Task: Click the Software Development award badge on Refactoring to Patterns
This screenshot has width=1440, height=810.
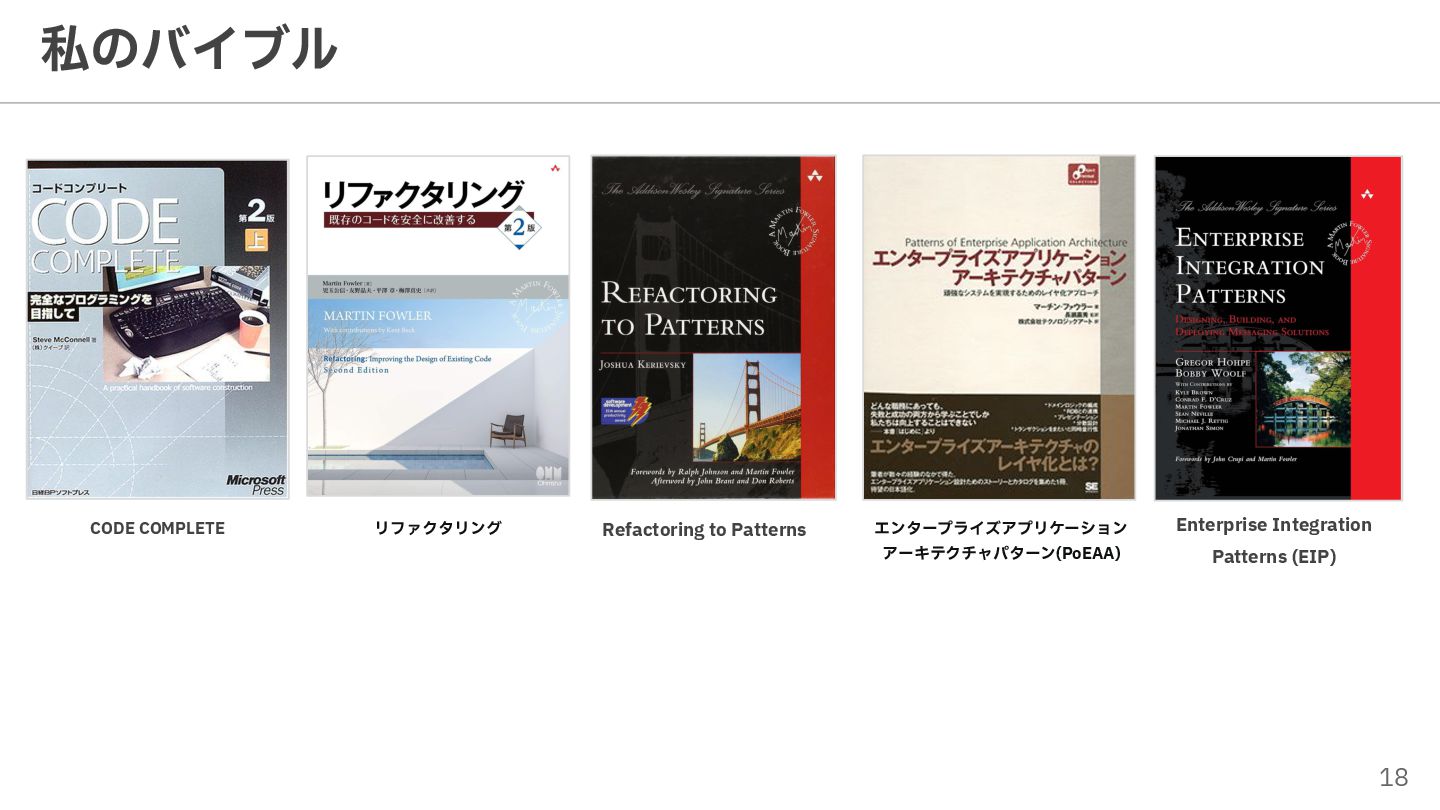Action: coord(626,412)
